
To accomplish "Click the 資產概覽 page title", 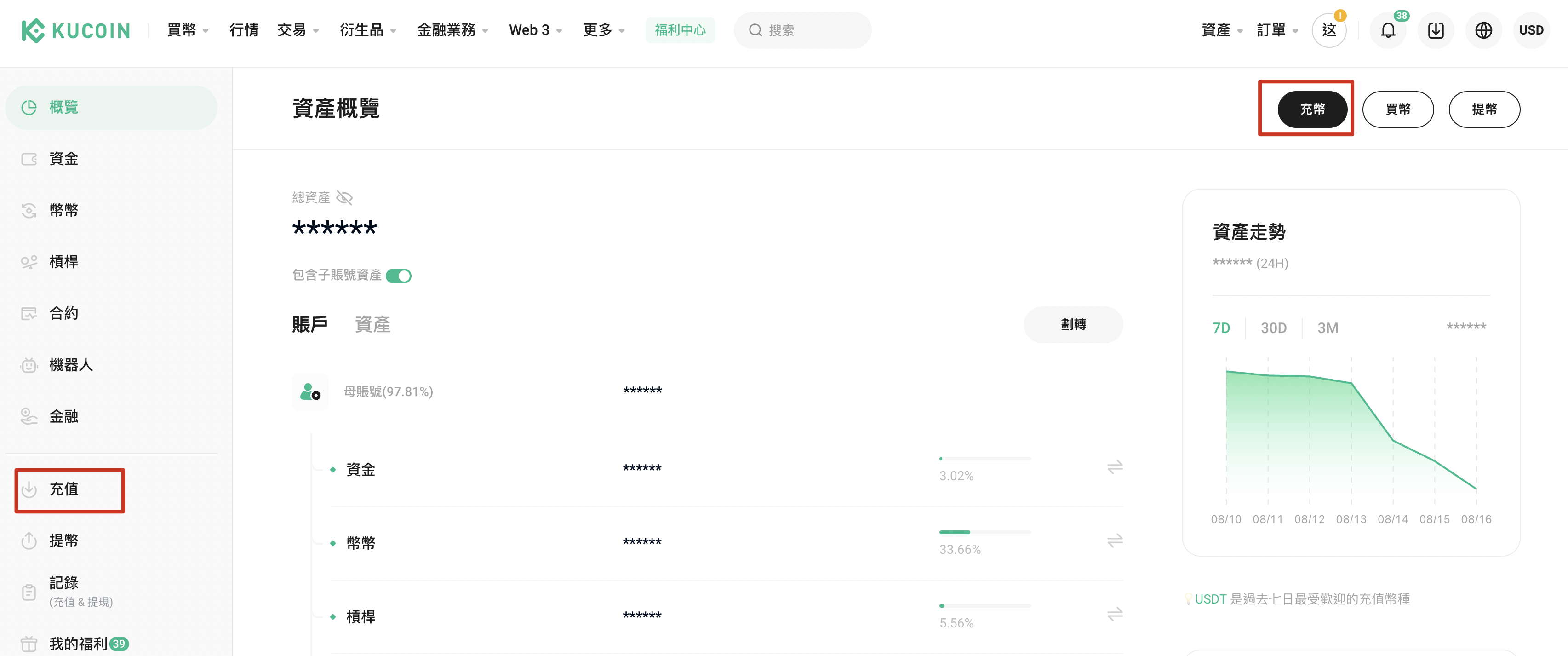I will pyautogui.click(x=335, y=109).
